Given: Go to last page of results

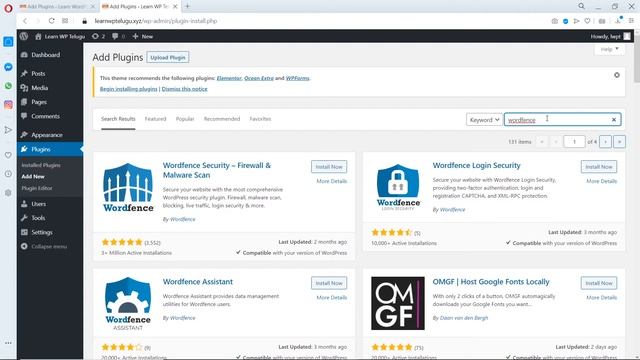Looking at the screenshot, I should 619,142.
